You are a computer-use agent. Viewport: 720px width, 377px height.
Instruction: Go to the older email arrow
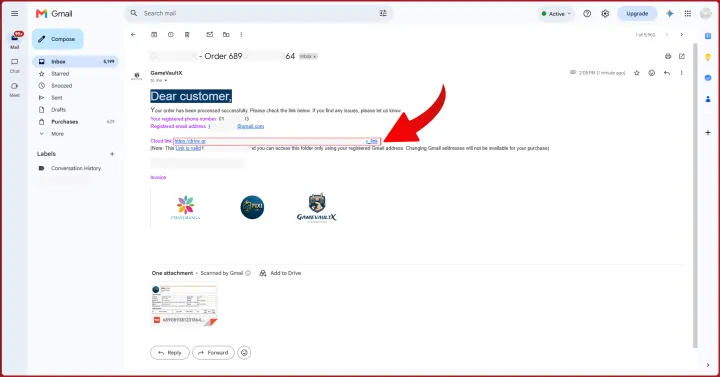(x=681, y=34)
